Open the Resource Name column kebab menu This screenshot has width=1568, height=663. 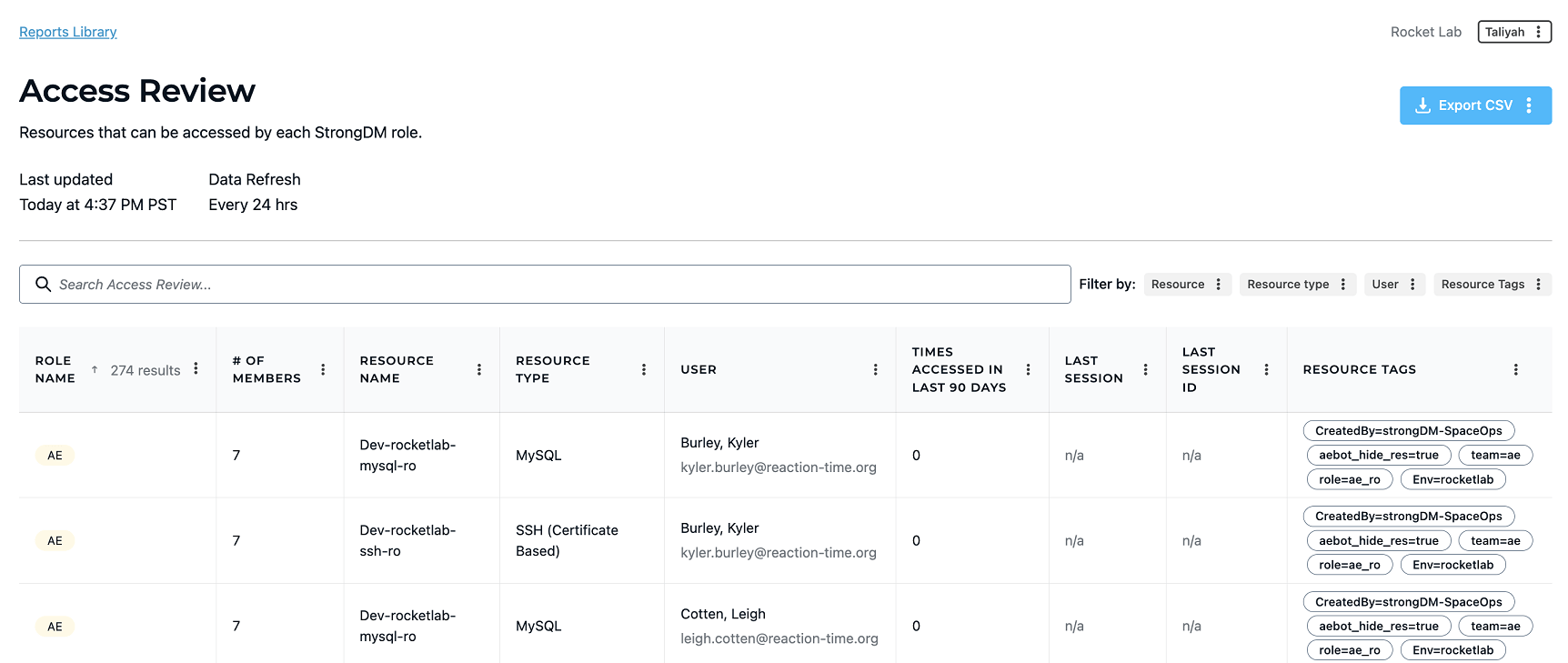tap(479, 369)
